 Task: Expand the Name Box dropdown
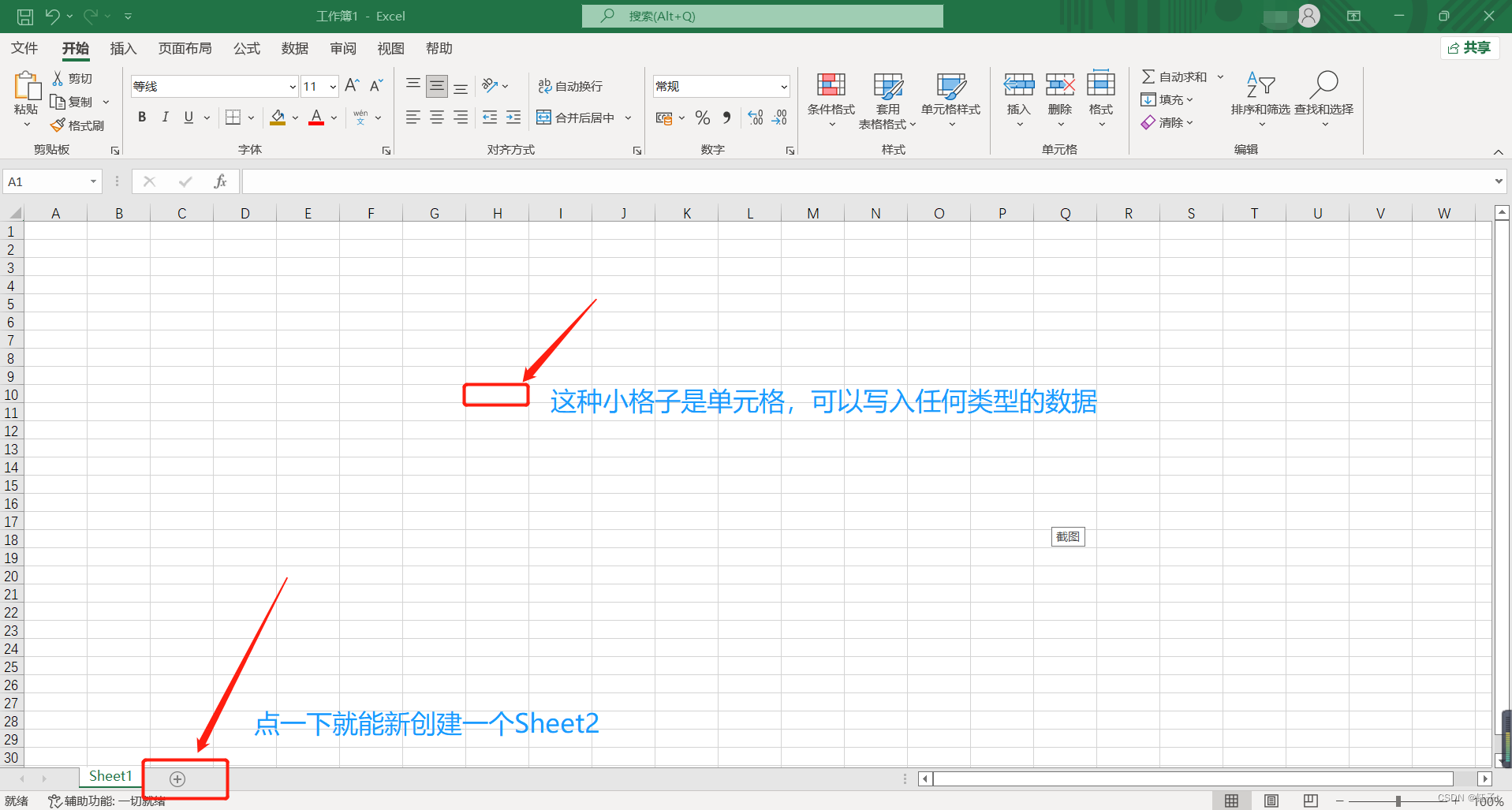[x=93, y=181]
